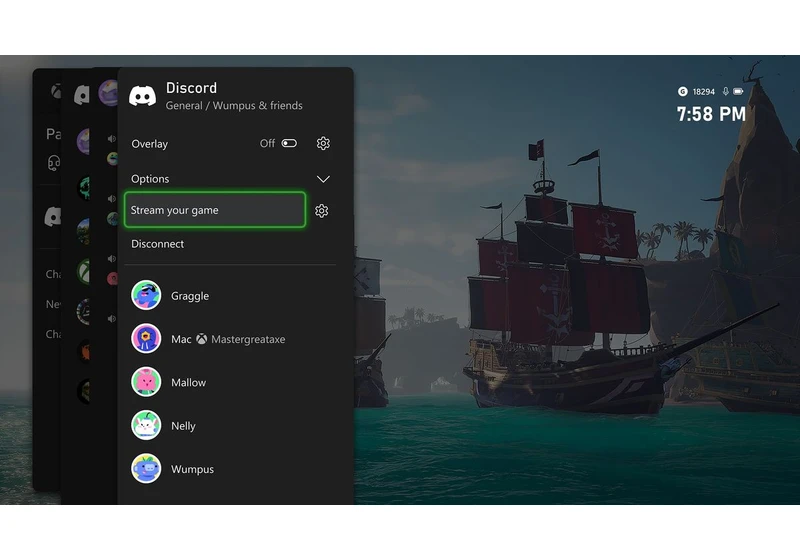
Task: Open Stream your game settings gear
Action: pos(321,211)
